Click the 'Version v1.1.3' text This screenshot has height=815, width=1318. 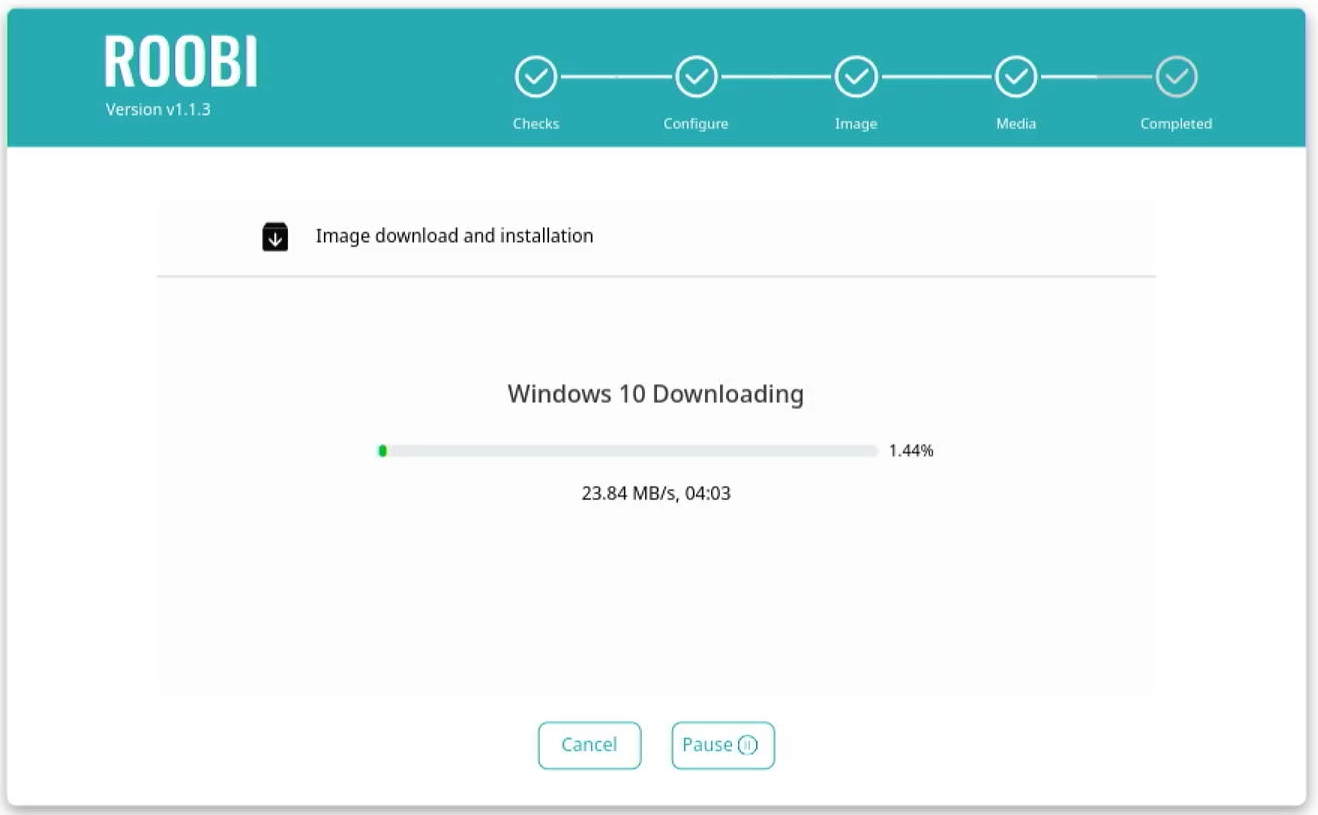(158, 109)
